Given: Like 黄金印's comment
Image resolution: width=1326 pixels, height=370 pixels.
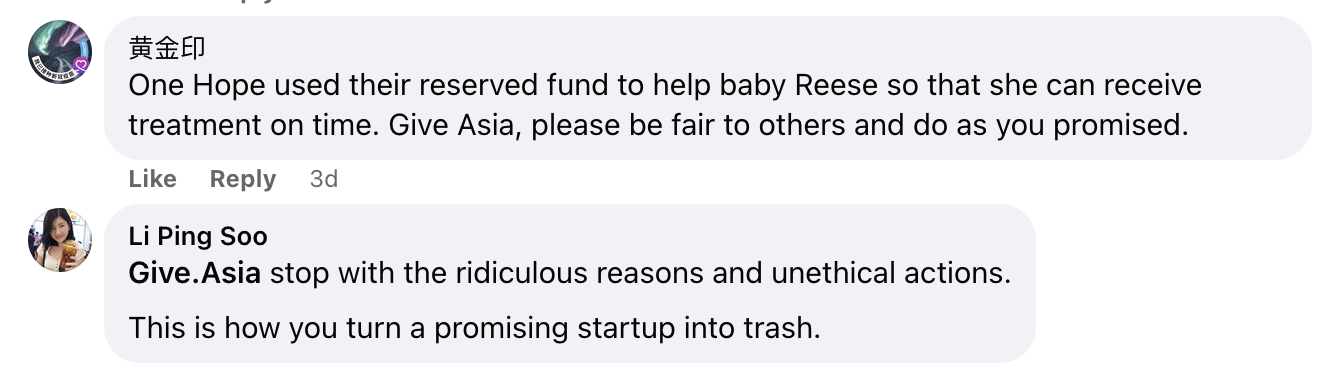Looking at the screenshot, I should click(x=153, y=179).
